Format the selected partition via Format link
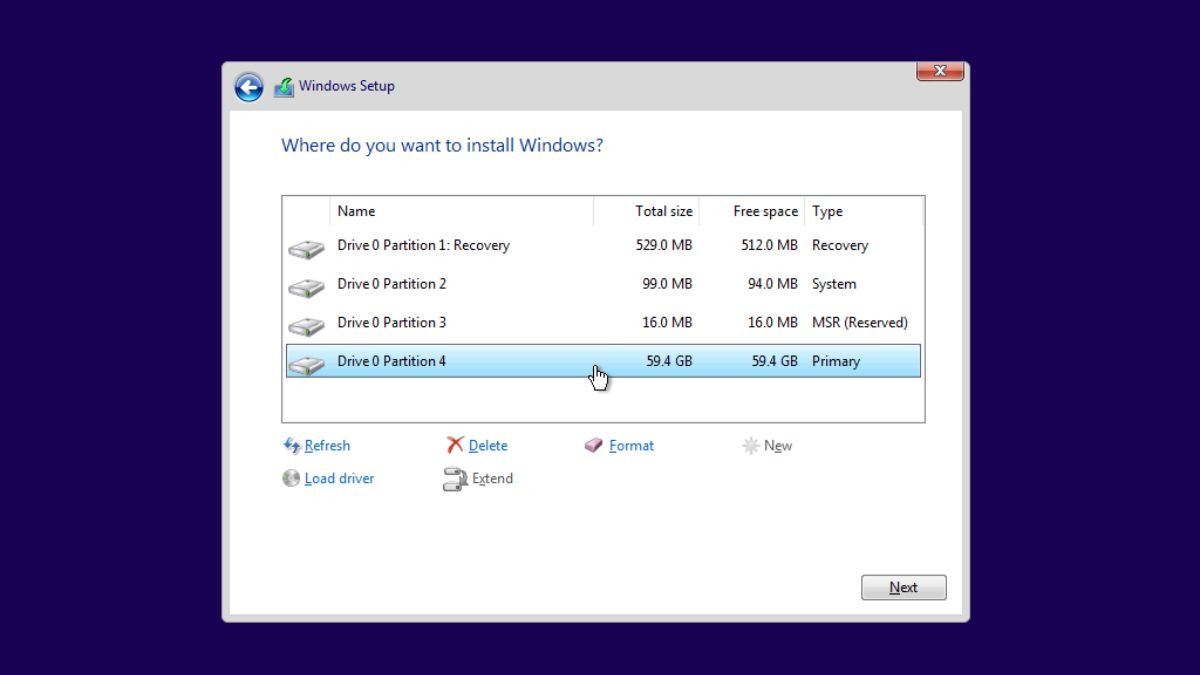 631,446
